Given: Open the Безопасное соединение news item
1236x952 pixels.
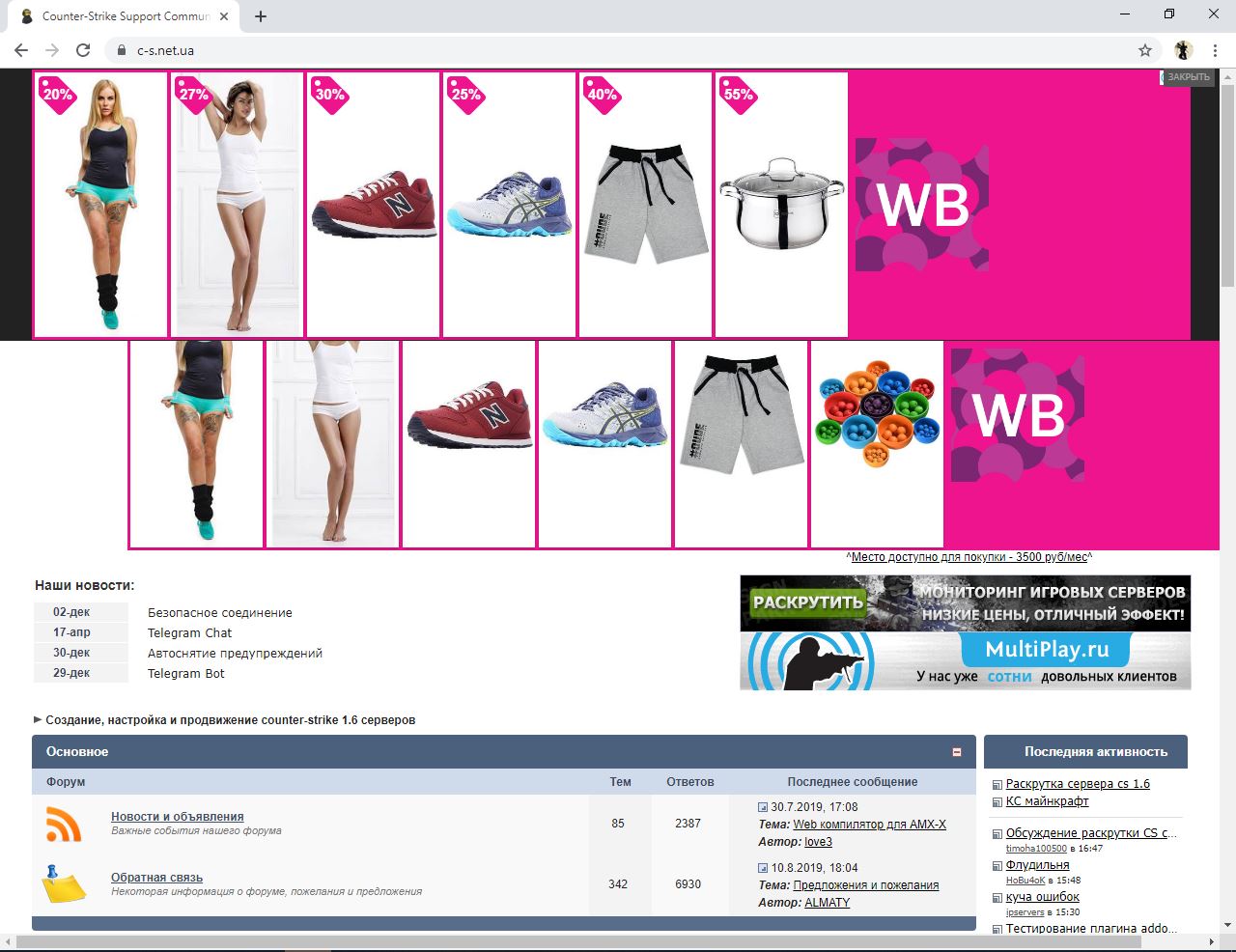Looking at the screenshot, I should pyautogui.click(x=220, y=613).
